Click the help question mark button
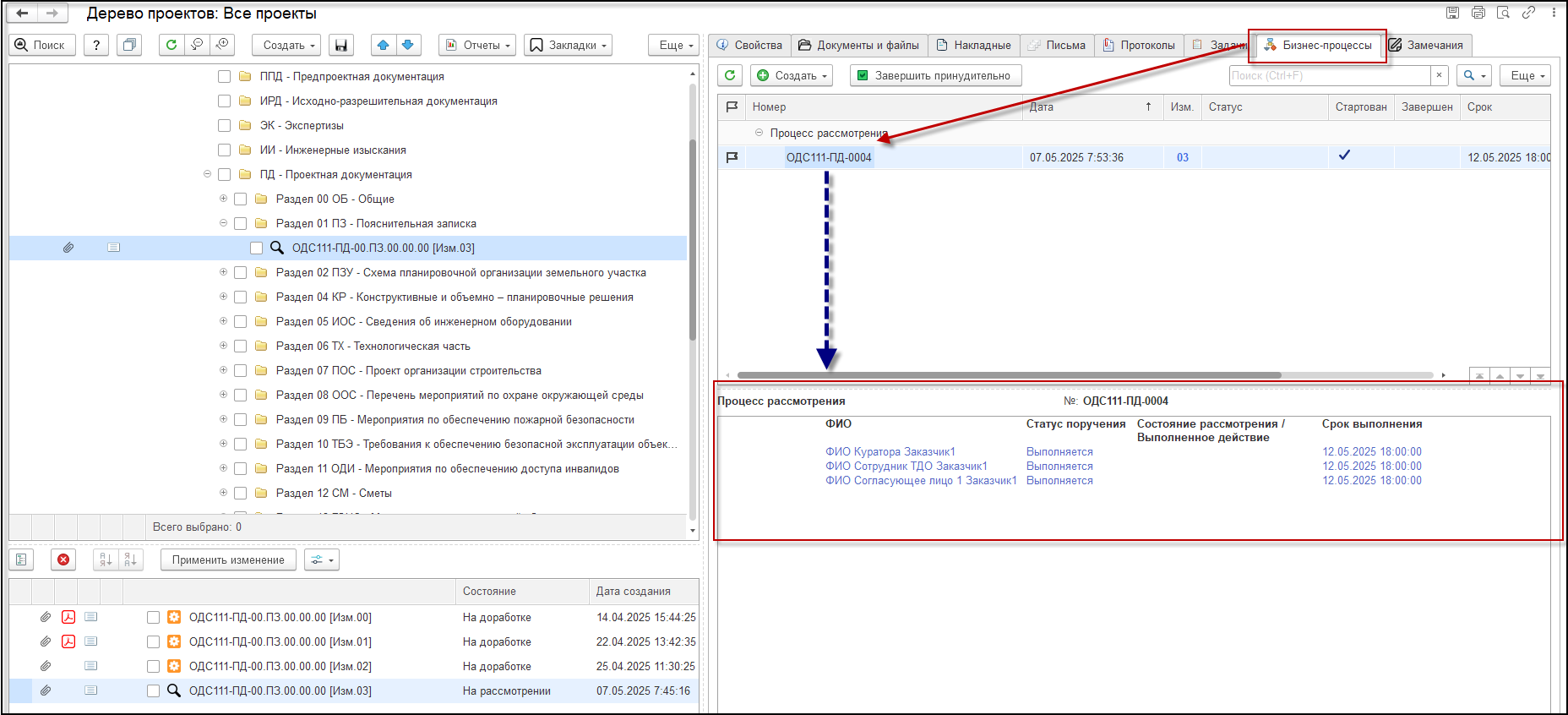This screenshot has height=715, width=1568. tap(96, 45)
